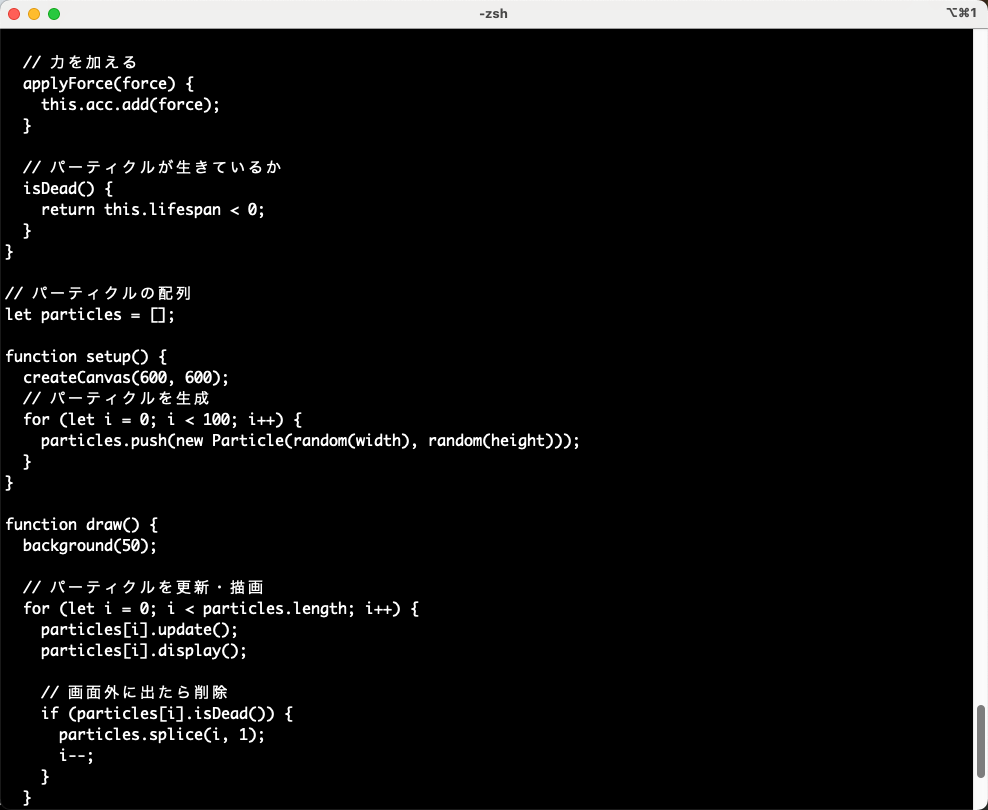The width and height of the screenshot is (988, 810).
Task: Click the terminal scrollbar thumb
Action: 980,742
